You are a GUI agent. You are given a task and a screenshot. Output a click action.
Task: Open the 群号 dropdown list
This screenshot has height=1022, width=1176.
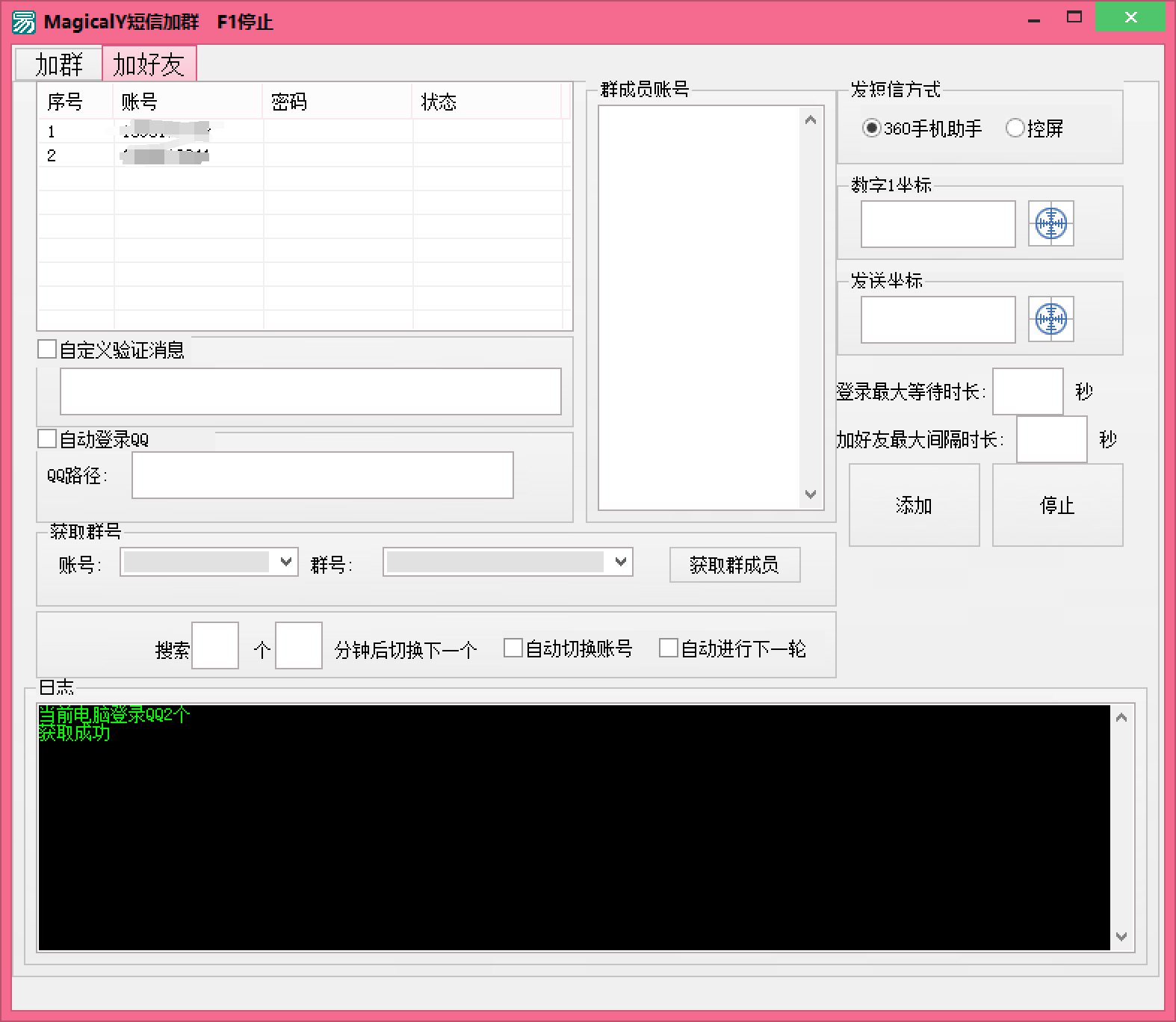click(508, 562)
